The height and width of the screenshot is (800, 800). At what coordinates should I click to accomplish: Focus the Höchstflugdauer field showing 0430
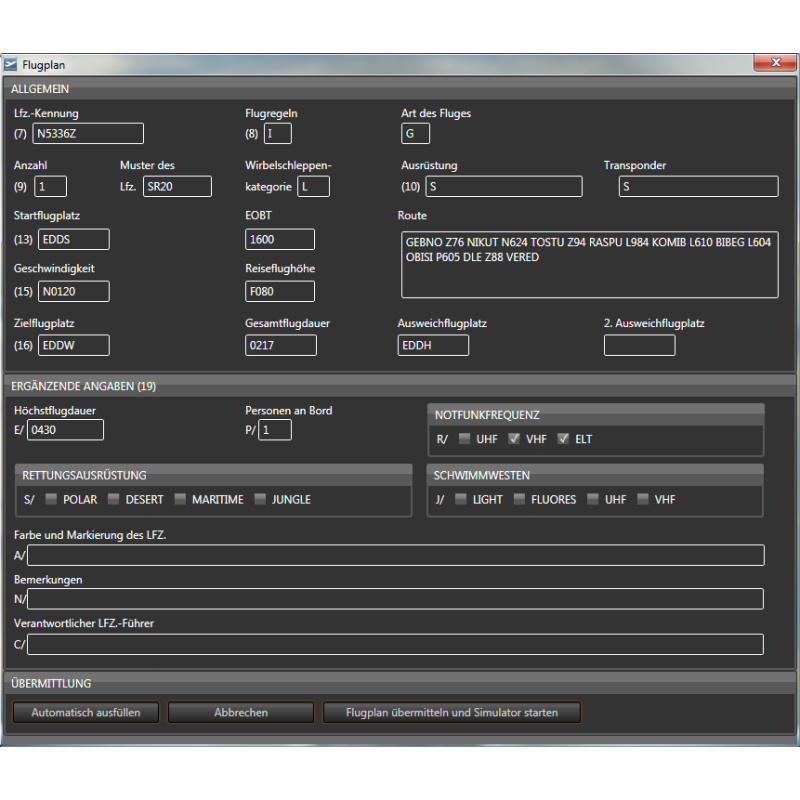[65, 430]
